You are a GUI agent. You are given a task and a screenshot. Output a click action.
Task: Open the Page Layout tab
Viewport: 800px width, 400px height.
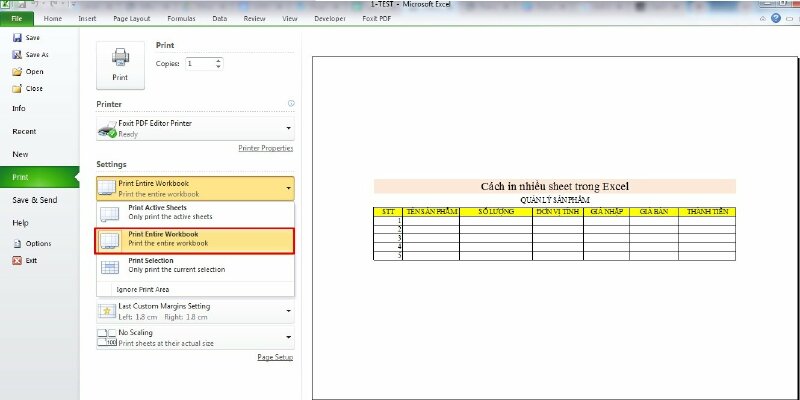[132, 19]
